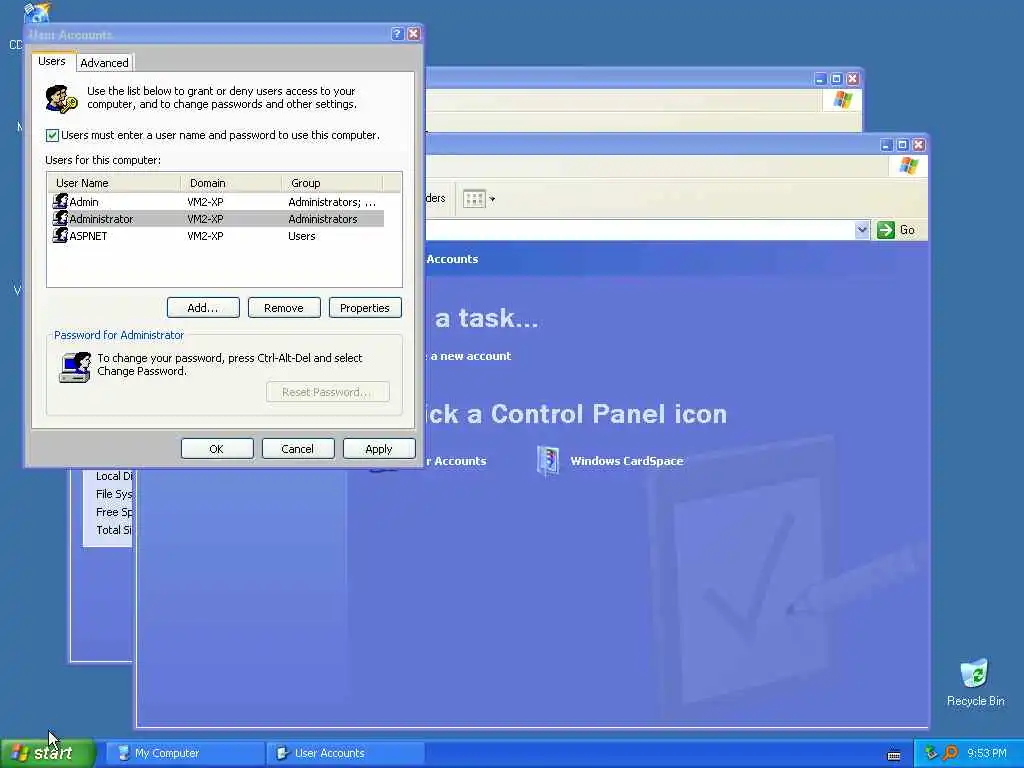Screen dimensions: 1024x768
Task: Click the magnifier tray icon
Action: (951, 753)
